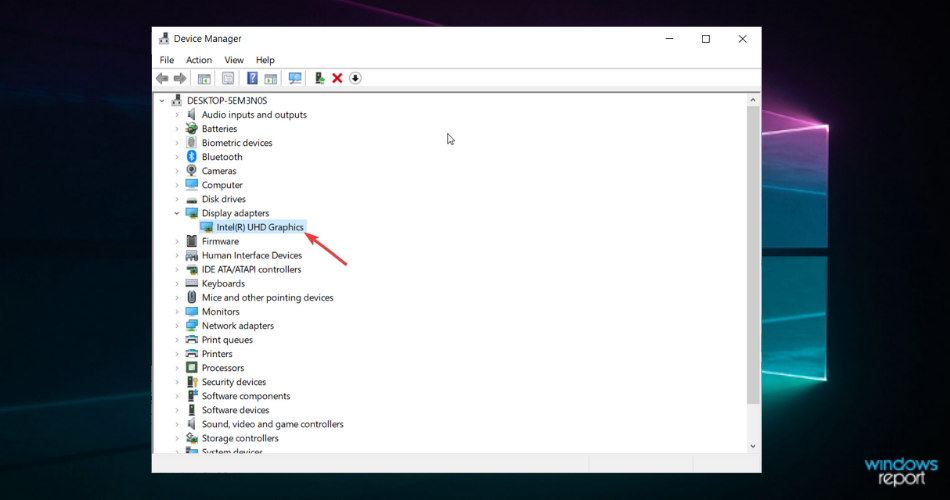Go back with the toolbar Back arrow
The height and width of the screenshot is (500, 950).
[x=162, y=78]
